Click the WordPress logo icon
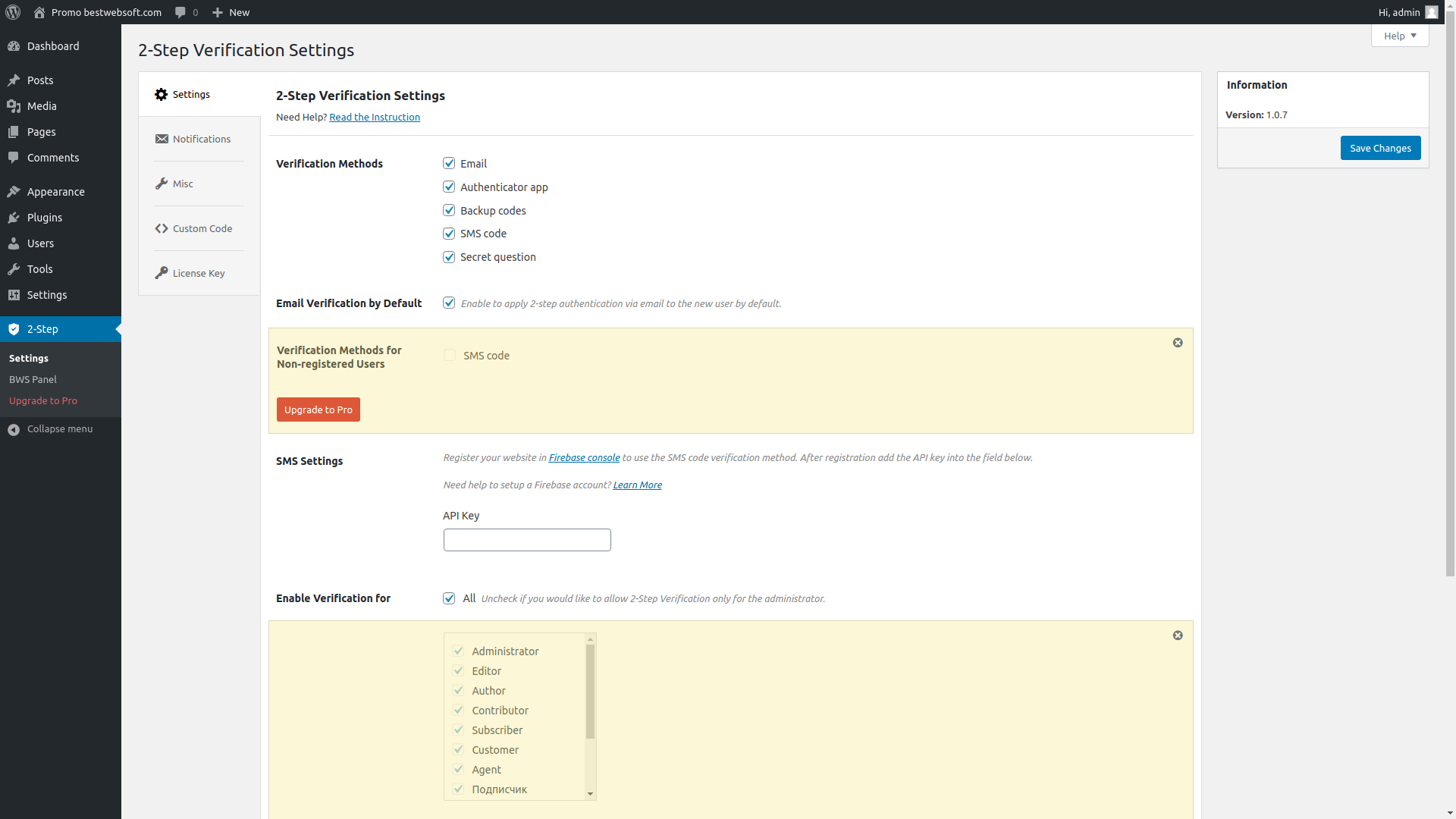 [x=13, y=12]
